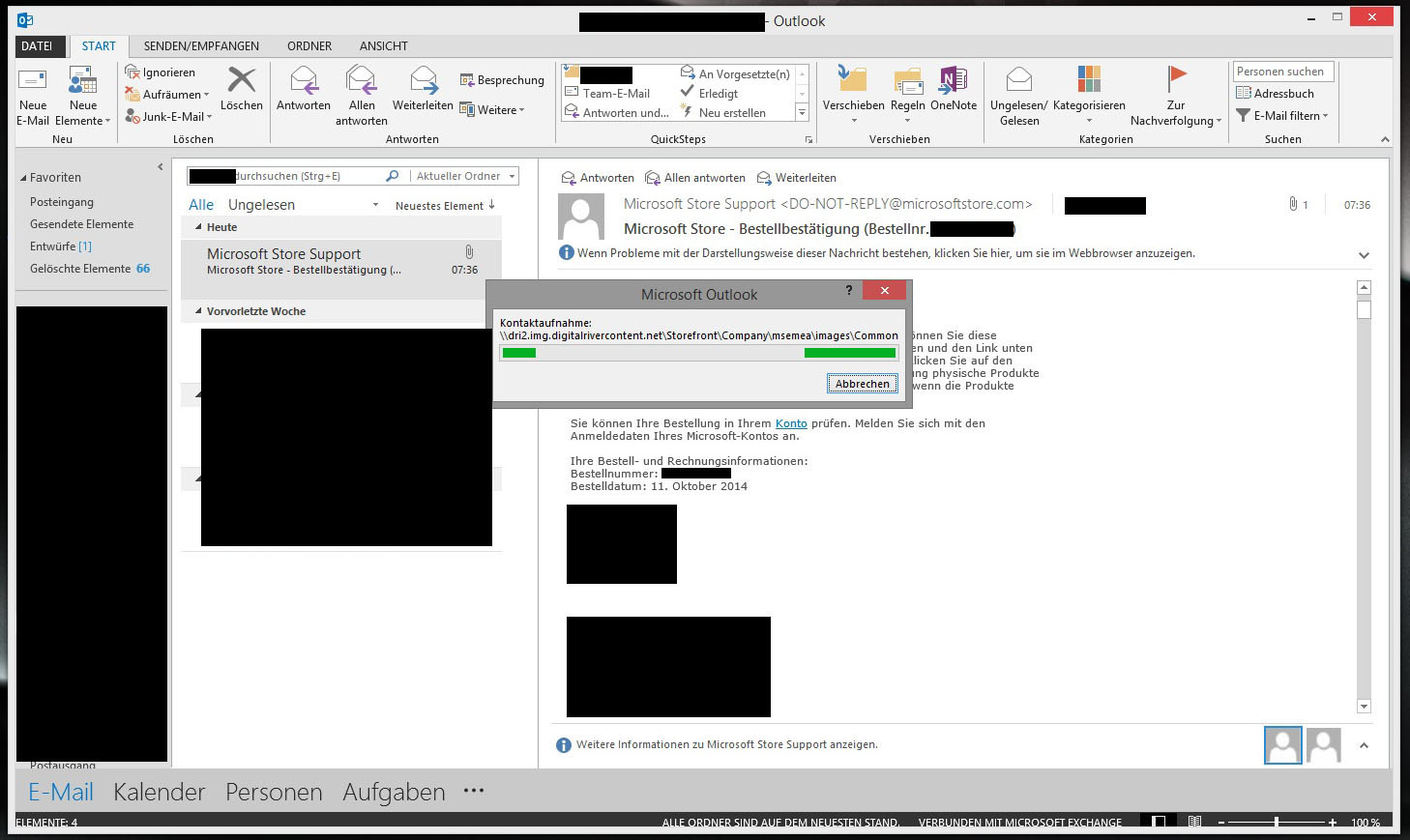Screen dimensions: 1410x840
Task: Collapse the Heute group
Action: click(x=198, y=227)
